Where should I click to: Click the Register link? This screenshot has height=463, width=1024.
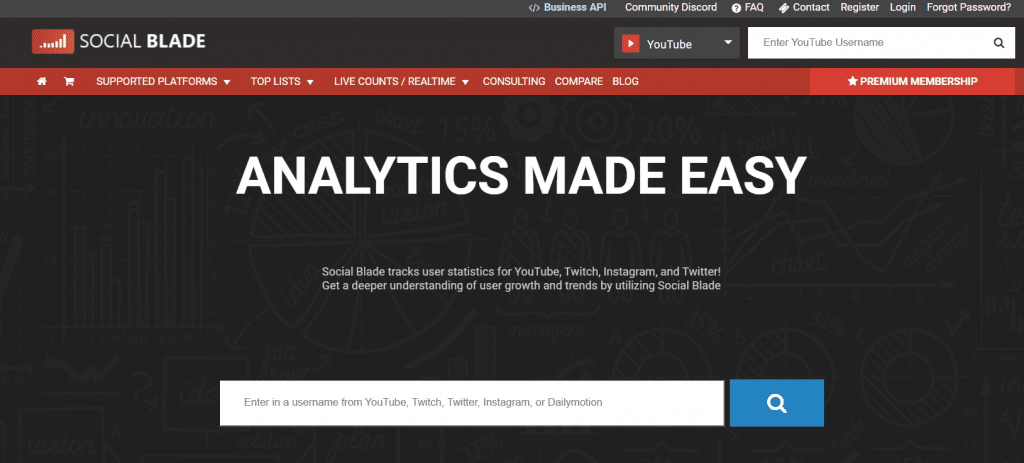point(859,8)
